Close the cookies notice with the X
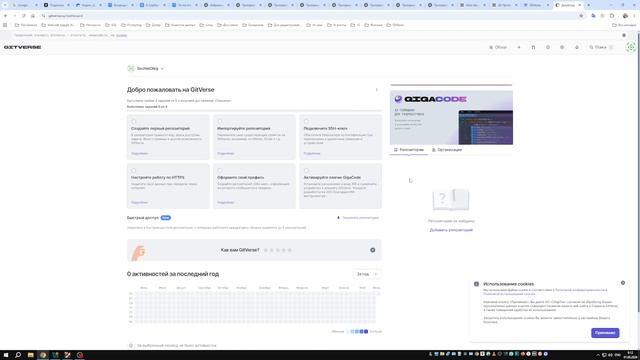 [623, 283]
